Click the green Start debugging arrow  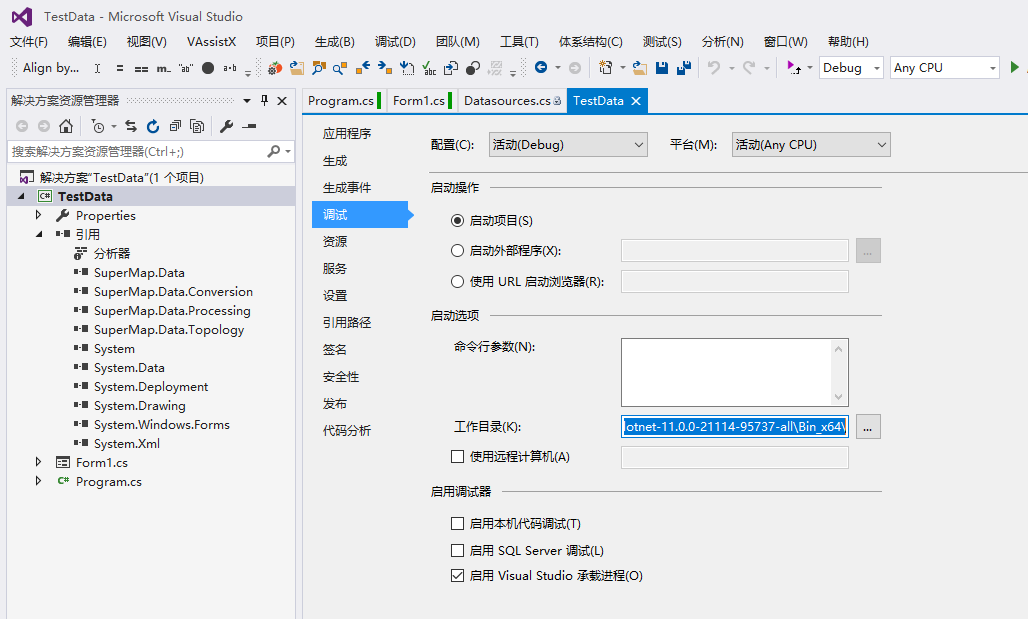click(x=1015, y=67)
